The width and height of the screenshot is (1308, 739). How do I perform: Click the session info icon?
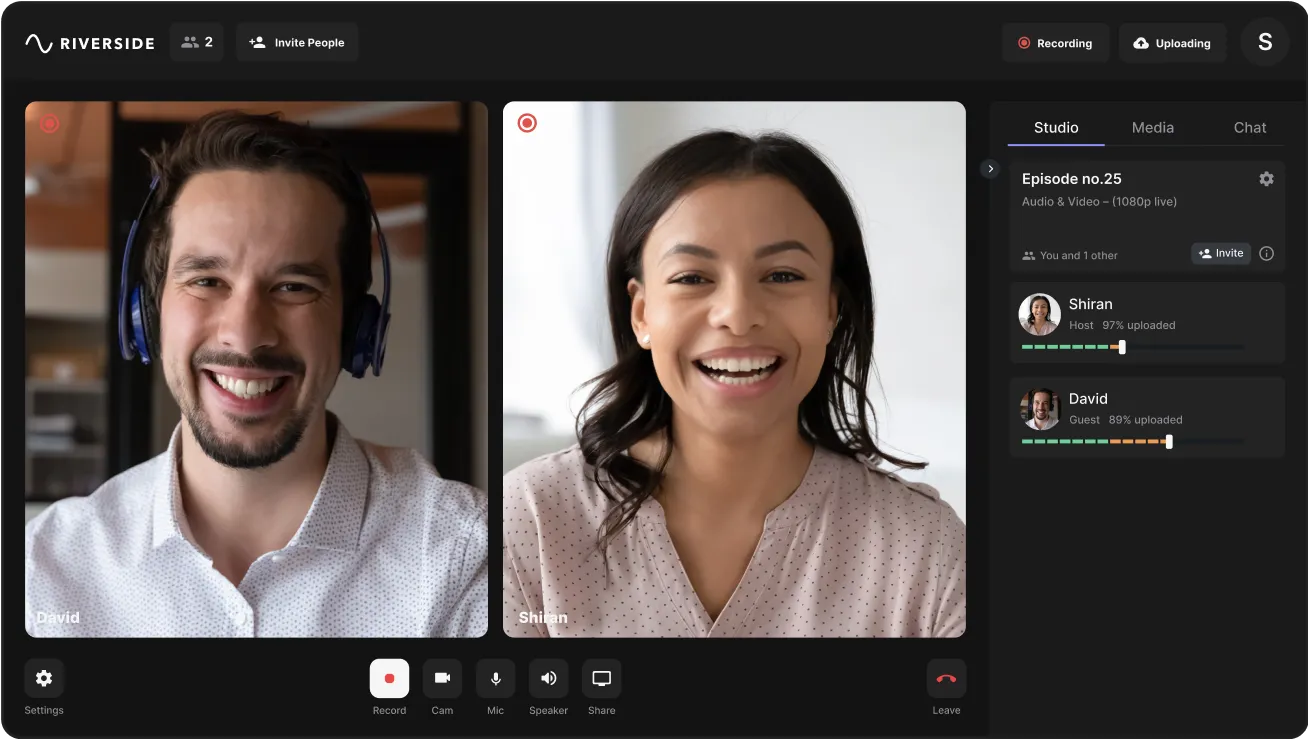pos(1266,253)
